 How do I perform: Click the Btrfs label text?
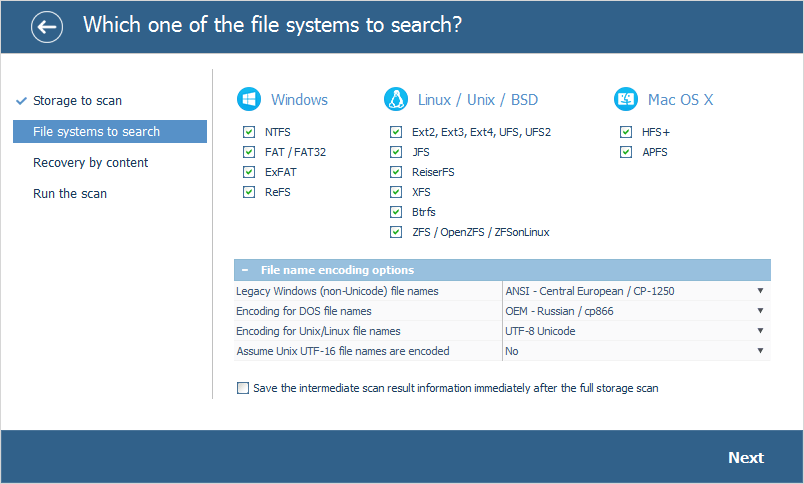(x=424, y=212)
